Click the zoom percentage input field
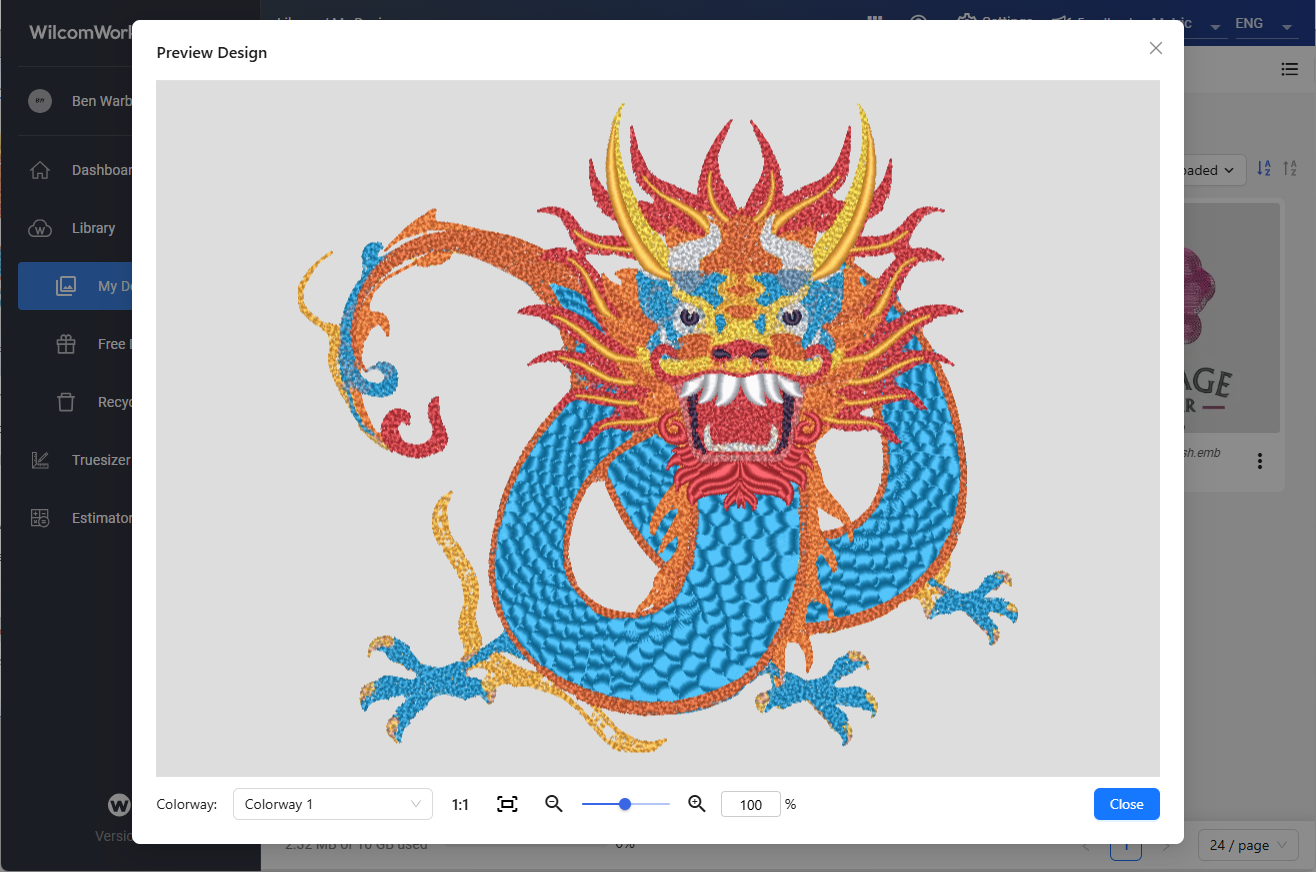The image size is (1316, 872). tap(750, 804)
